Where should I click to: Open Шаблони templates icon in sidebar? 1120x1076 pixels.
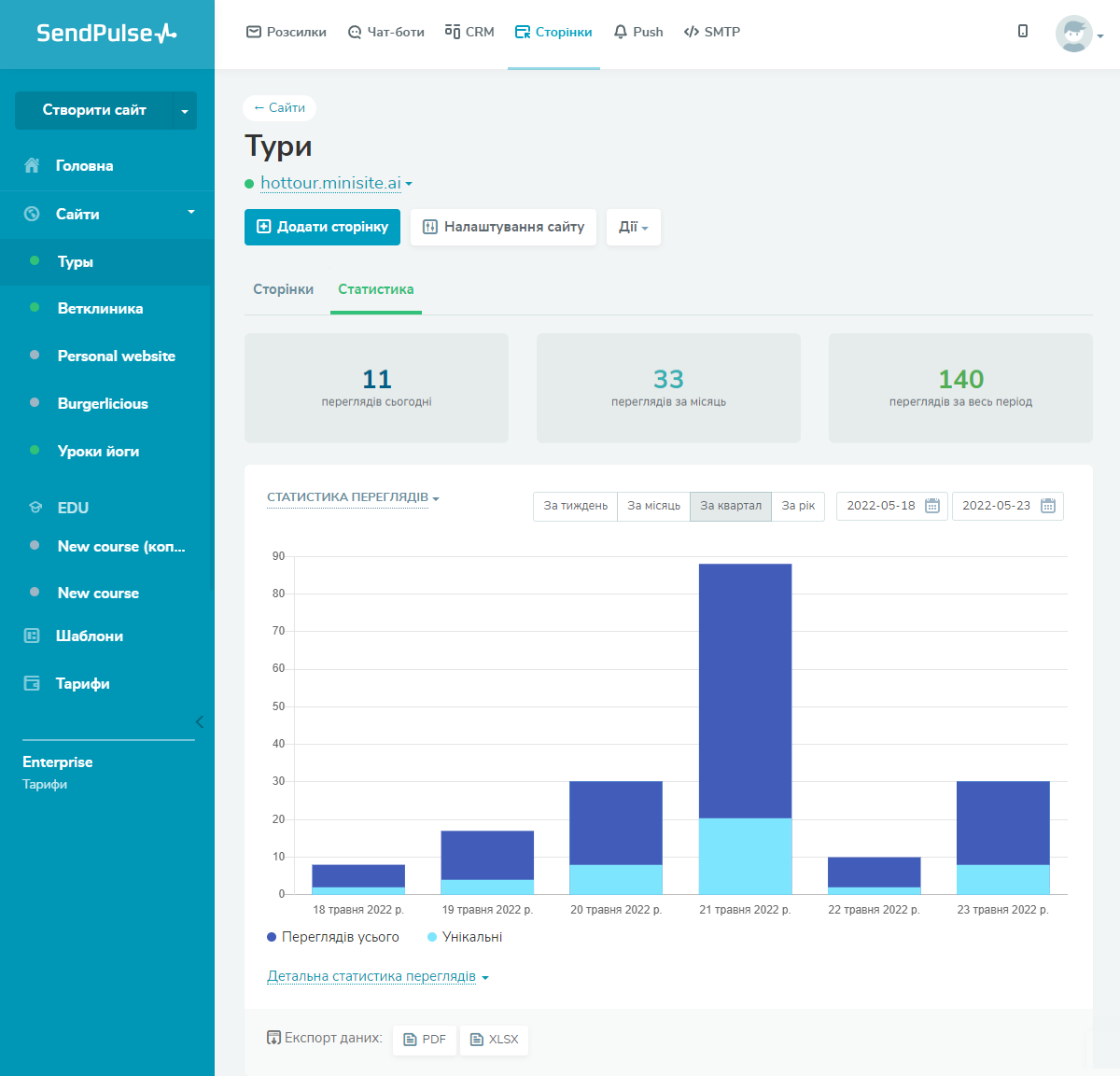(x=32, y=636)
